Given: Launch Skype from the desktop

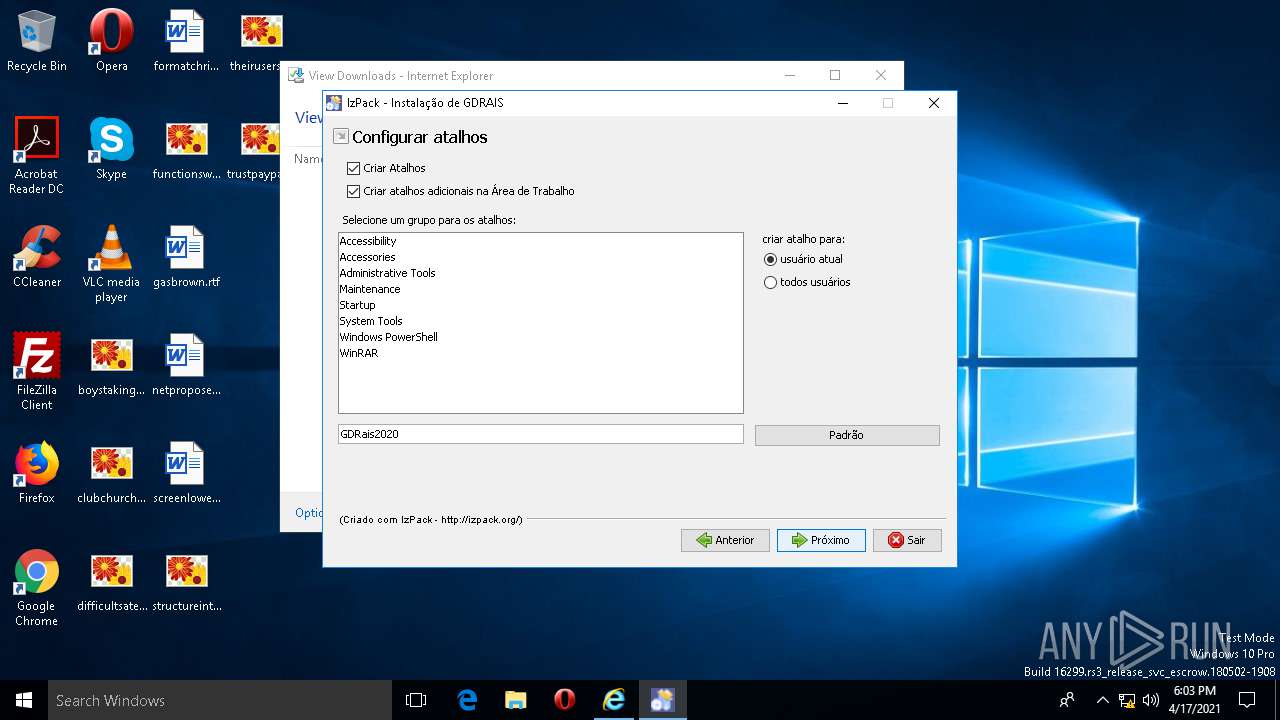Looking at the screenshot, I should pyautogui.click(x=112, y=148).
